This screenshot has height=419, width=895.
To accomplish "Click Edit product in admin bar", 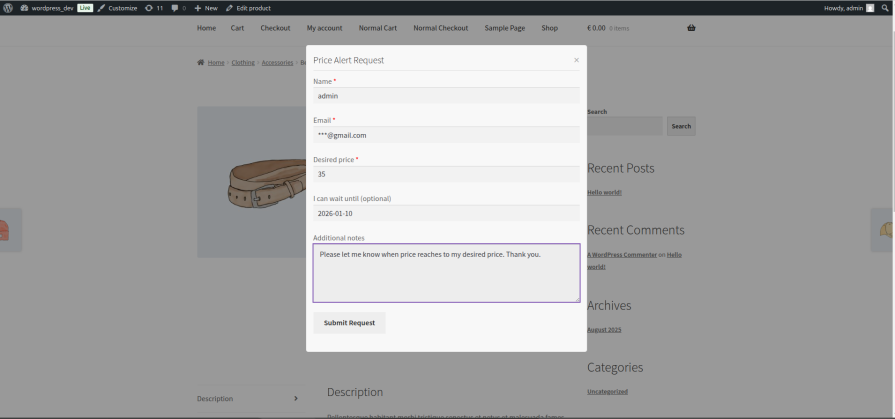I will point(248,7).
